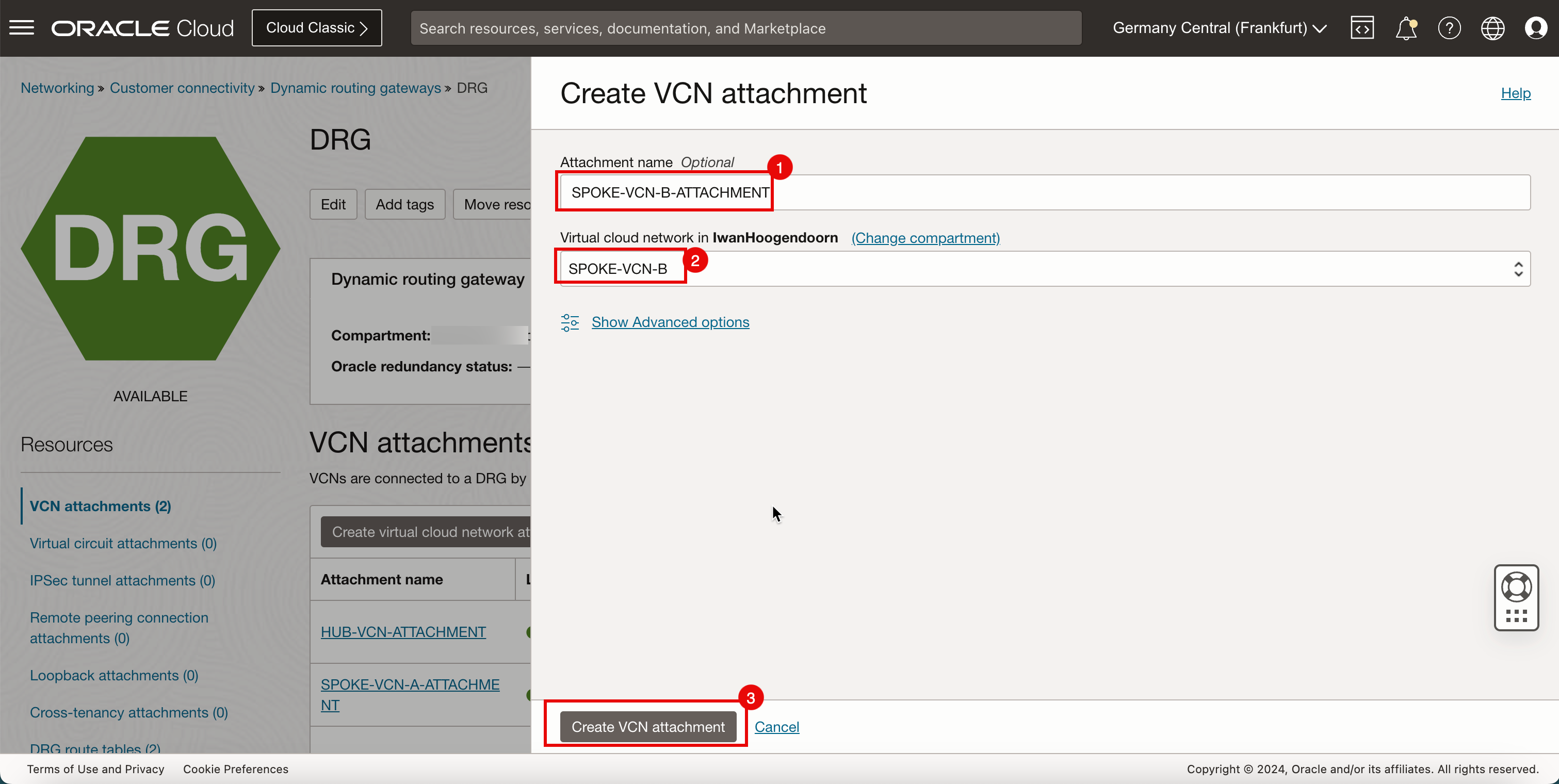Click the help question mark icon

click(1448, 27)
